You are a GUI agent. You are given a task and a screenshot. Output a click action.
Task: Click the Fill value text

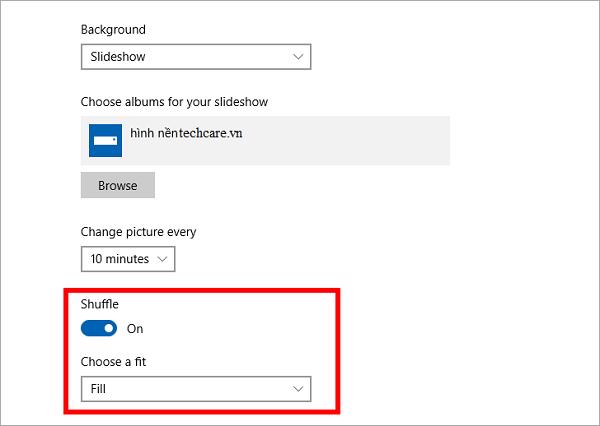pos(98,388)
